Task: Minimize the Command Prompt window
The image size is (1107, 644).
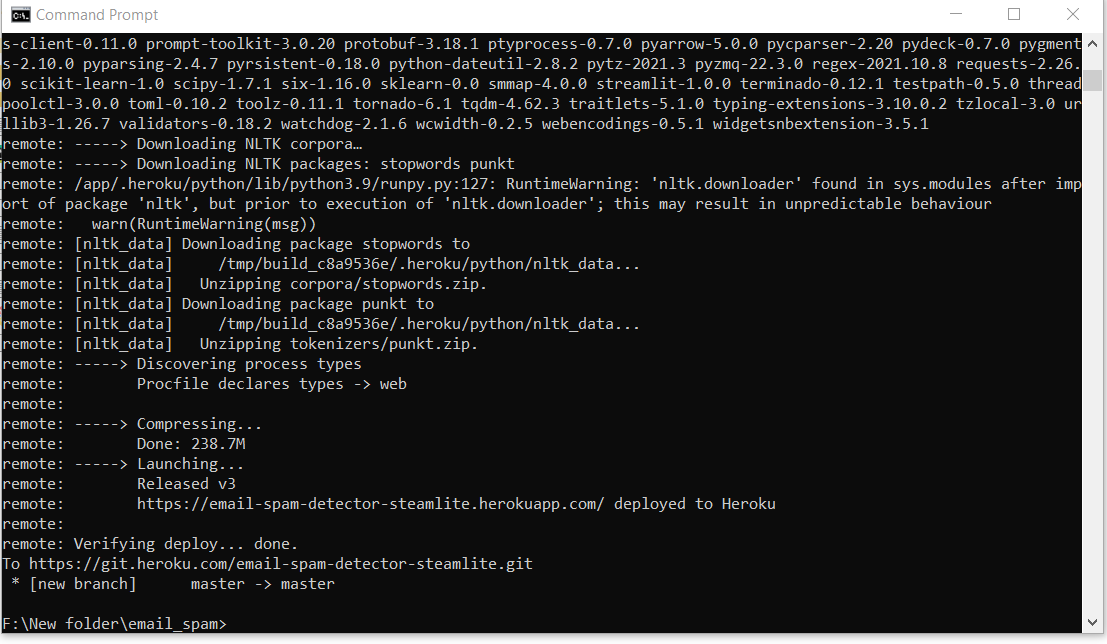Action: pyautogui.click(x=955, y=14)
